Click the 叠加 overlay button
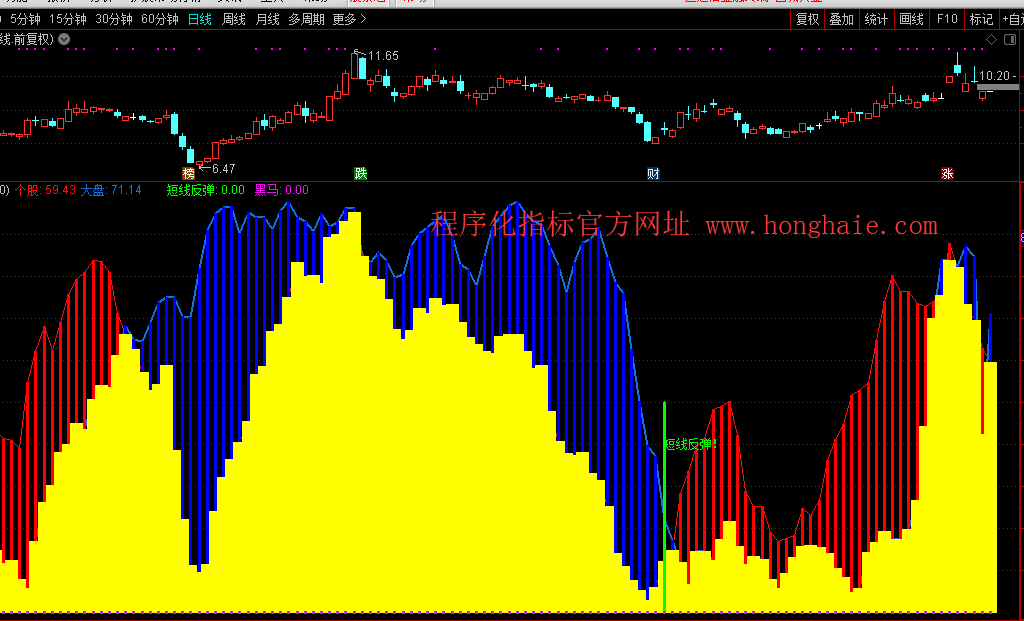Image resolution: width=1024 pixels, height=621 pixels. pos(841,19)
